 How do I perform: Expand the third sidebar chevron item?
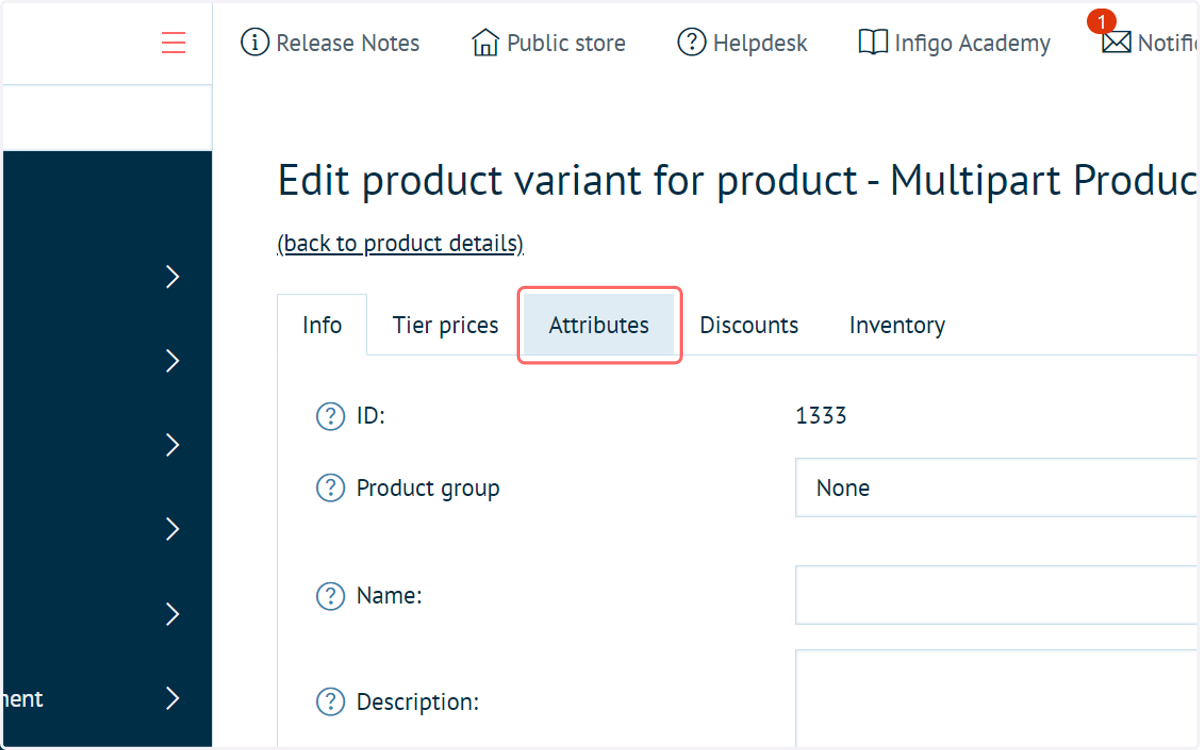click(173, 445)
